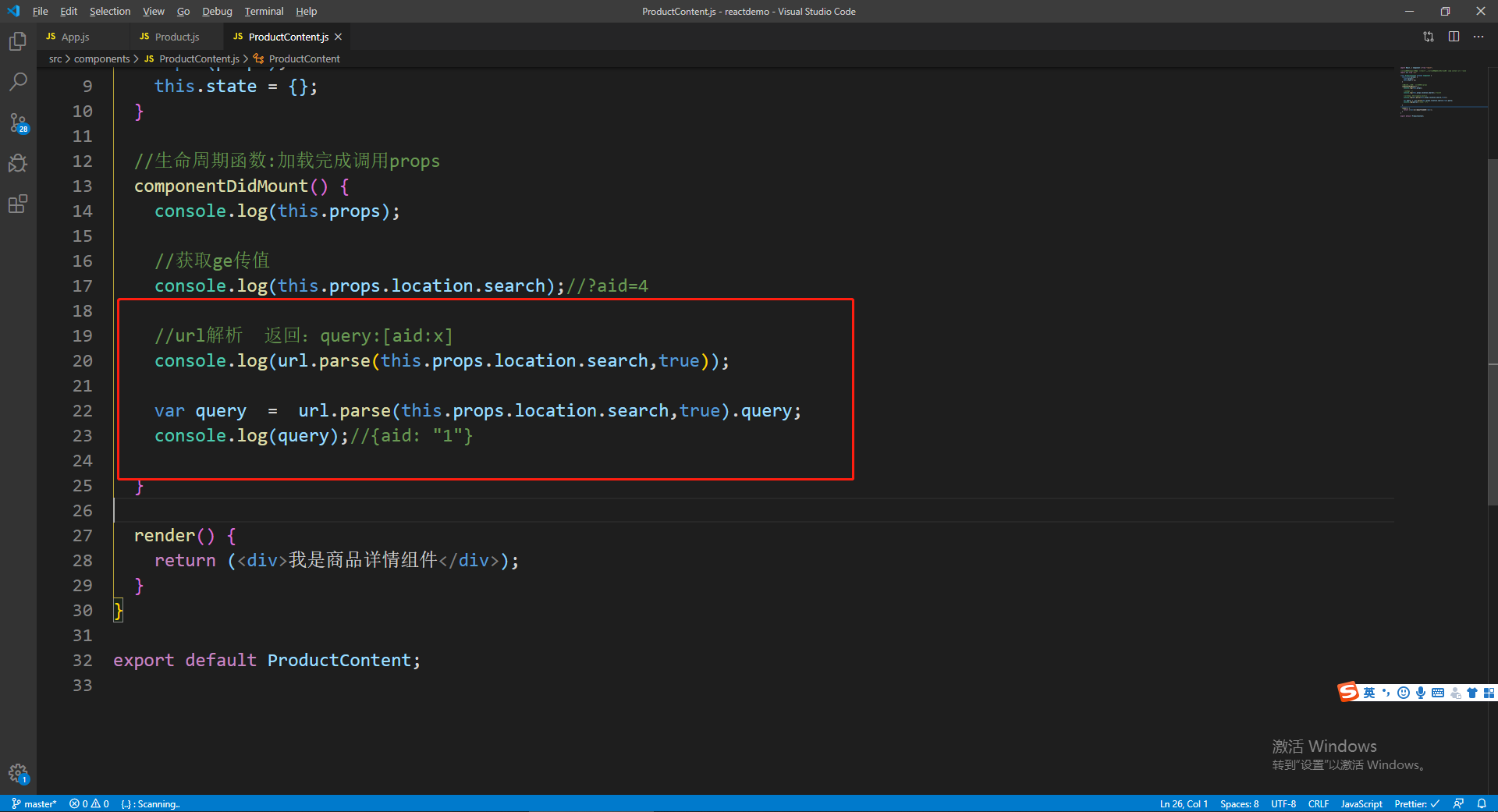The width and height of the screenshot is (1498, 812).
Task: Split the editor to the right
Action: [1454, 37]
